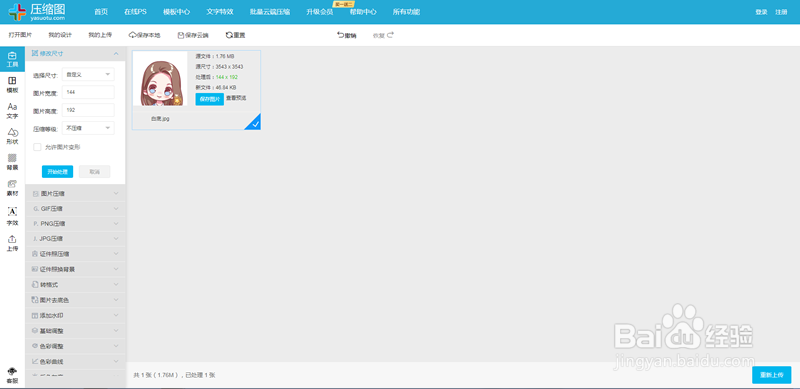The height and width of the screenshot is (389, 800).
Task: Enable the 允许图片变形 checkbox
Action: click(37, 147)
